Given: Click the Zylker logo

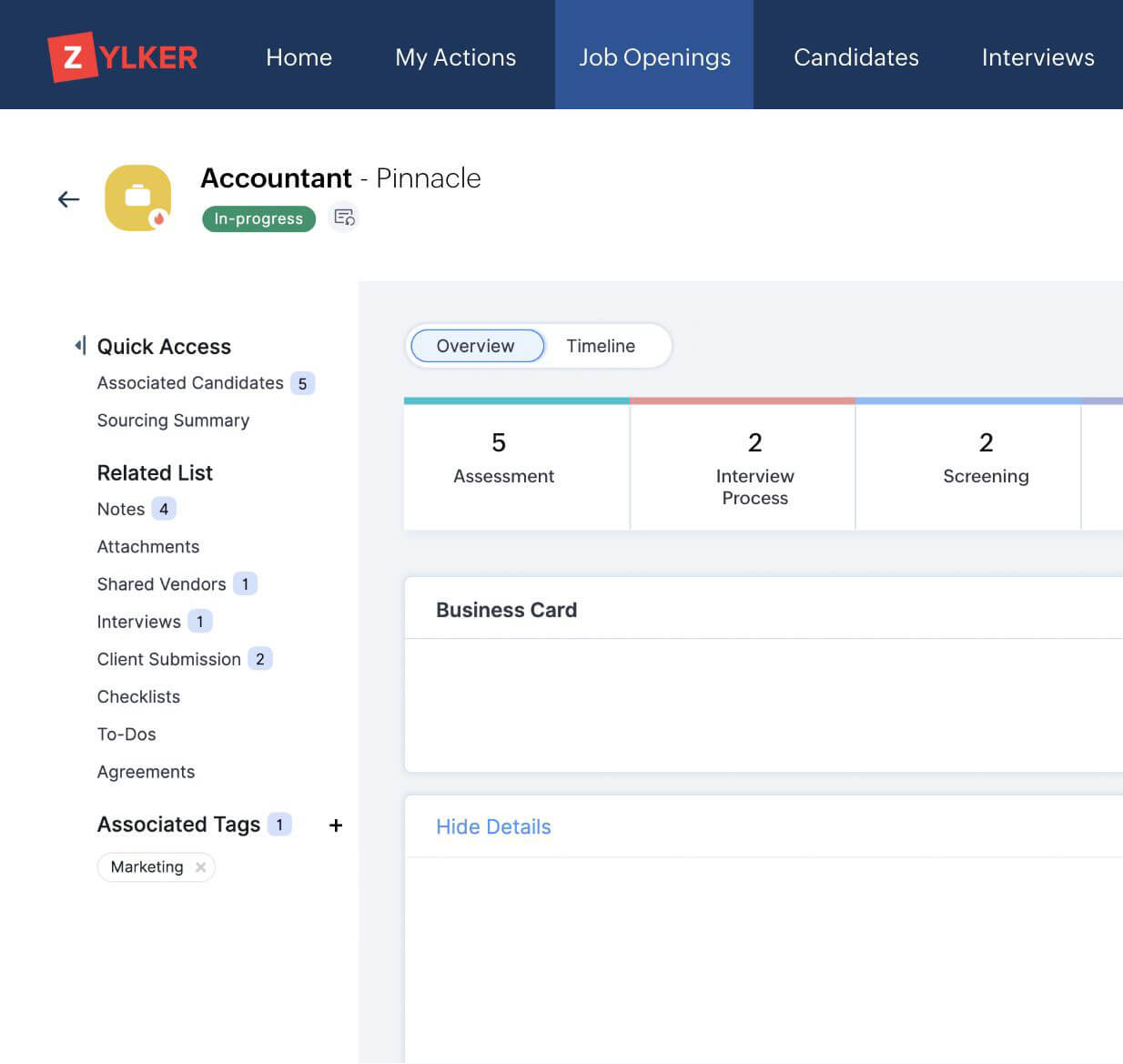Looking at the screenshot, I should click(123, 57).
